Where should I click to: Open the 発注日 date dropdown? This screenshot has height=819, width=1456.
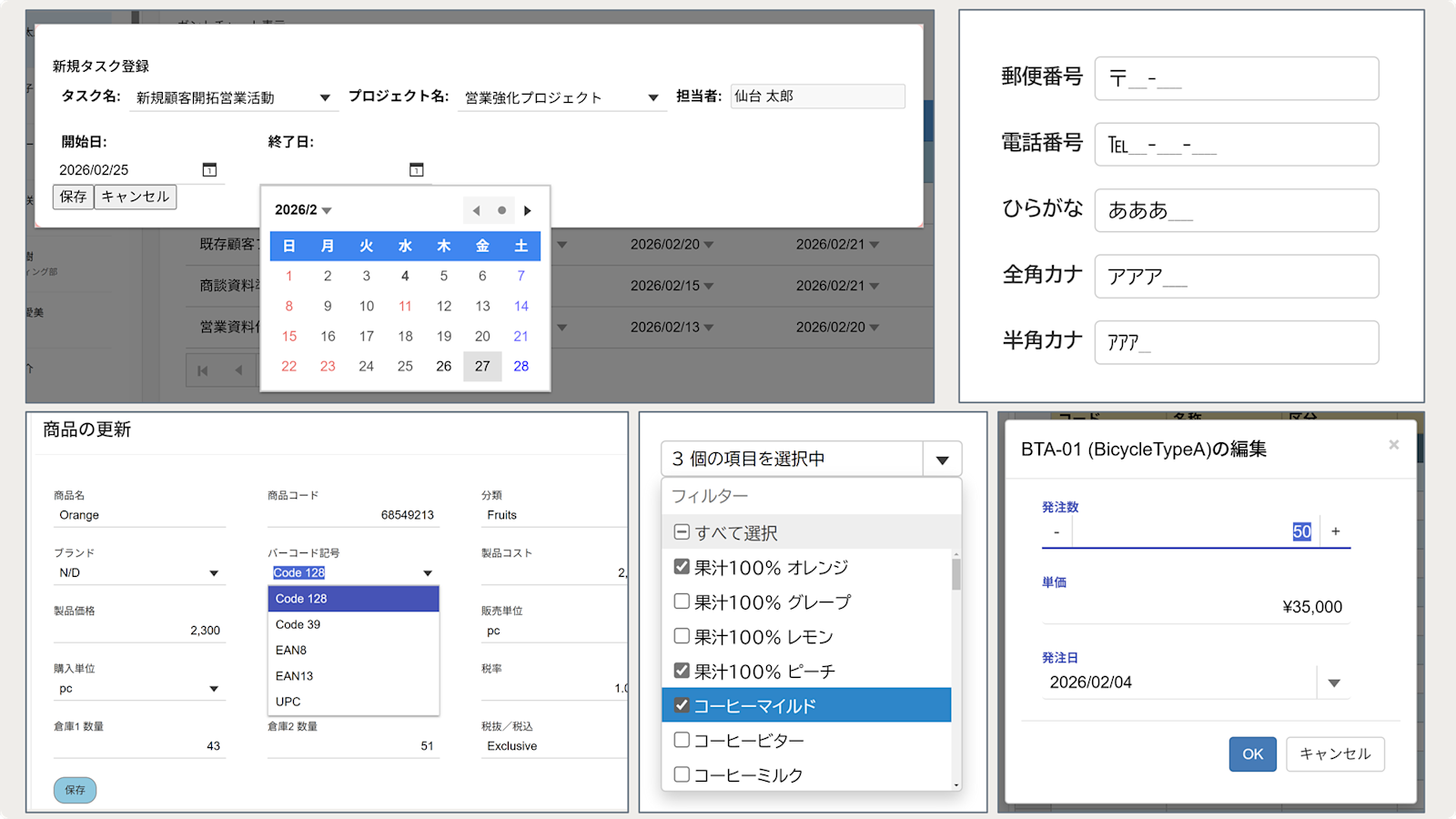pyautogui.click(x=1334, y=683)
